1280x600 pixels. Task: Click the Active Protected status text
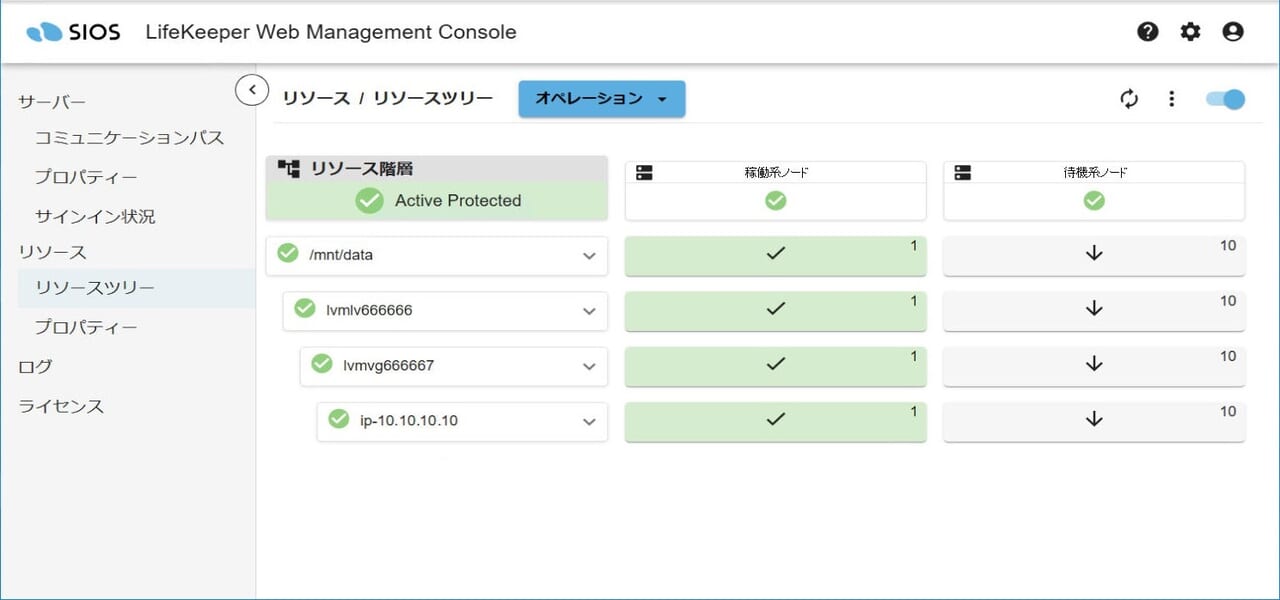point(458,200)
